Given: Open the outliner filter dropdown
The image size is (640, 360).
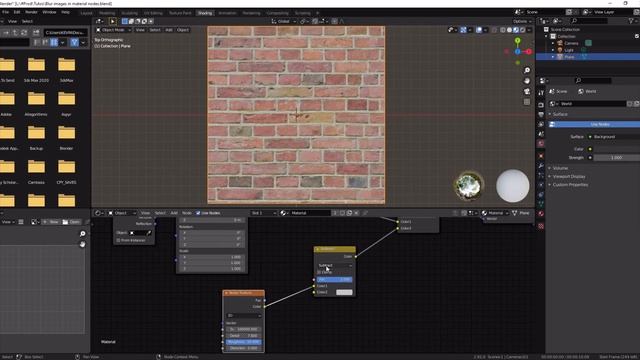Looking at the screenshot, I should coord(633,21).
